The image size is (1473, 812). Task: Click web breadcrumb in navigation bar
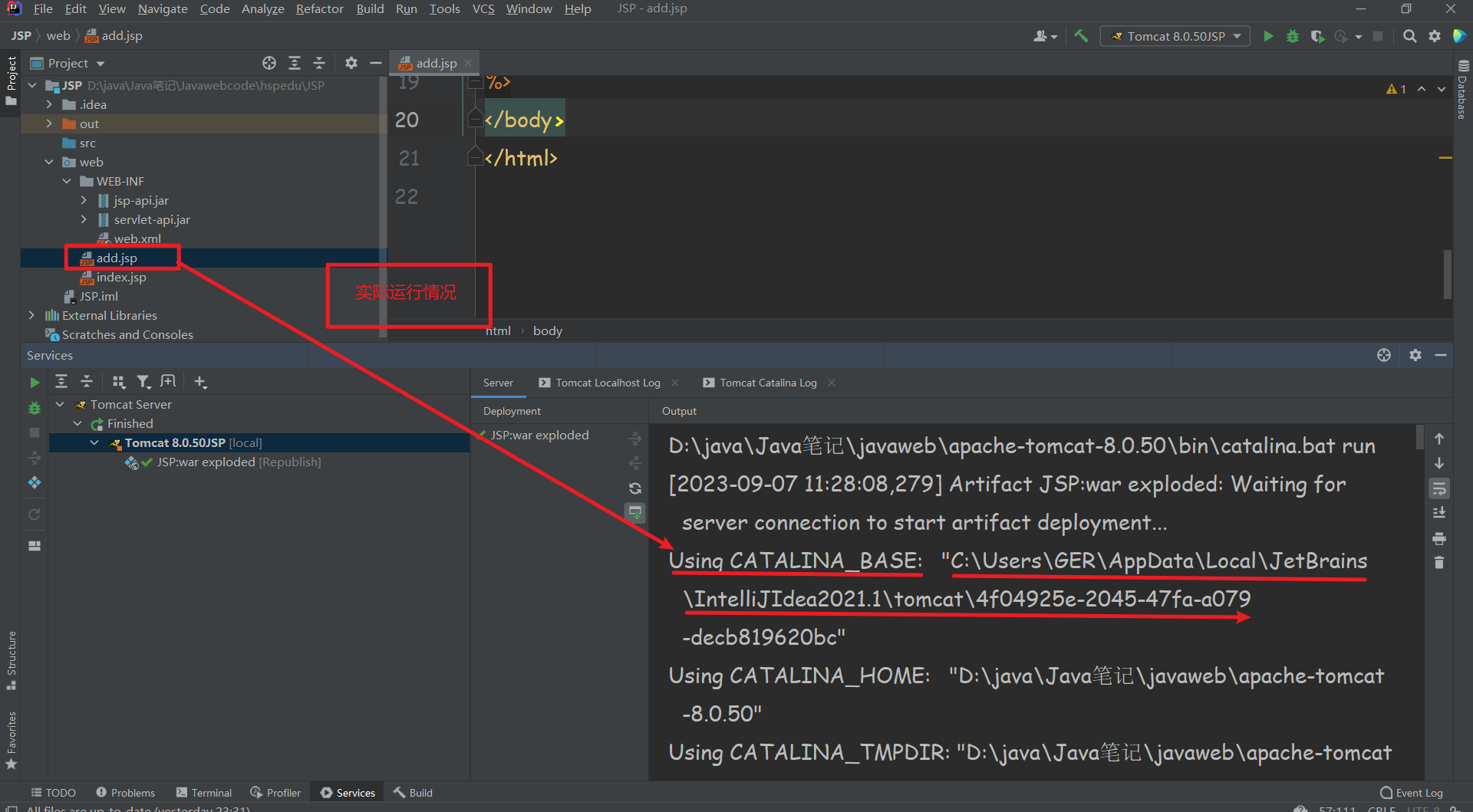click(x=58, y=35)
